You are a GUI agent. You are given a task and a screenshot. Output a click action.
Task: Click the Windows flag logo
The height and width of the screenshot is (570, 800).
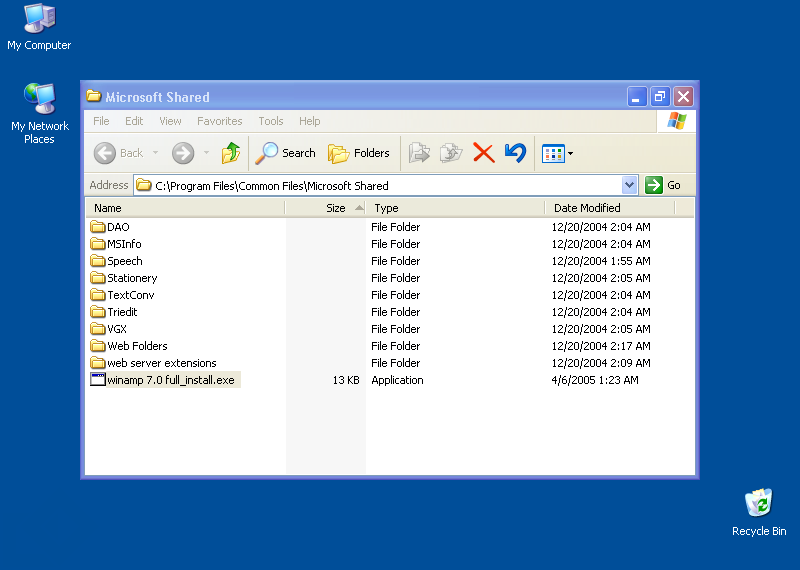677,121
